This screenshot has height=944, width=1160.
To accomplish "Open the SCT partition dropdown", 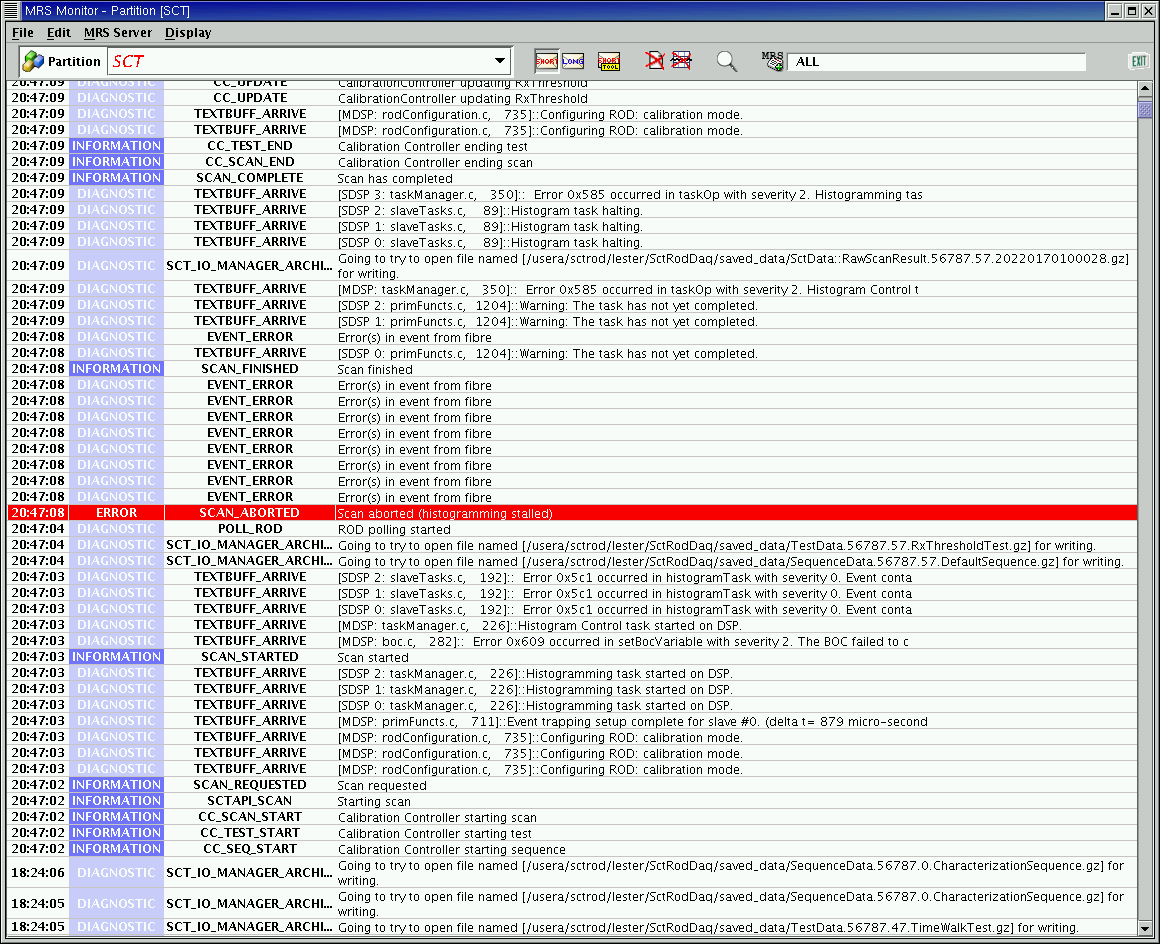I will pyautogui.click(x=500, y=61).
